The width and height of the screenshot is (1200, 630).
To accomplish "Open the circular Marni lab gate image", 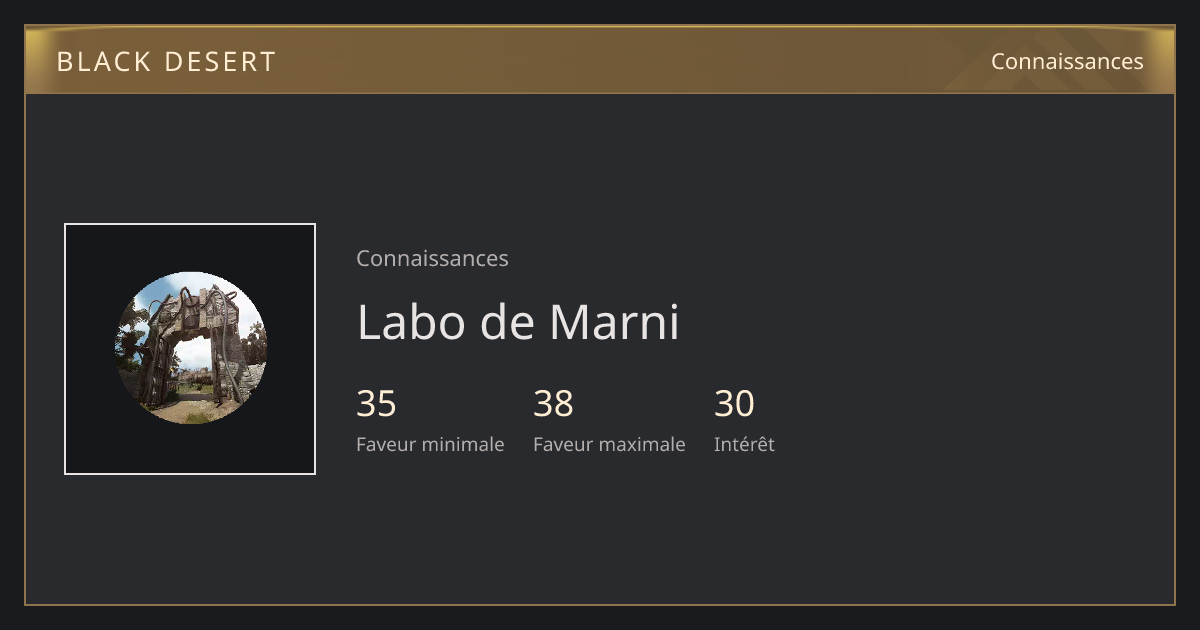I will pyautogui.click(x=191, y=348).
